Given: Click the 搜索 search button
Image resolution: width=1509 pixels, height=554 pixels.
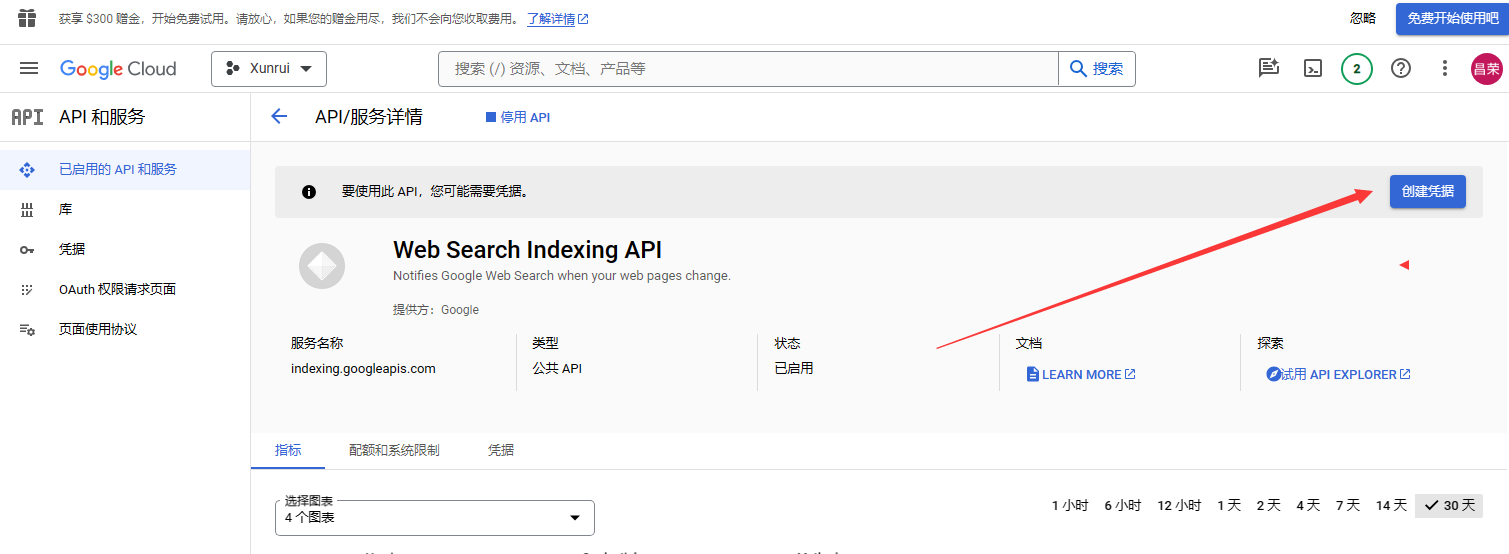Looking at the screenshot, I should (1097, 68).
